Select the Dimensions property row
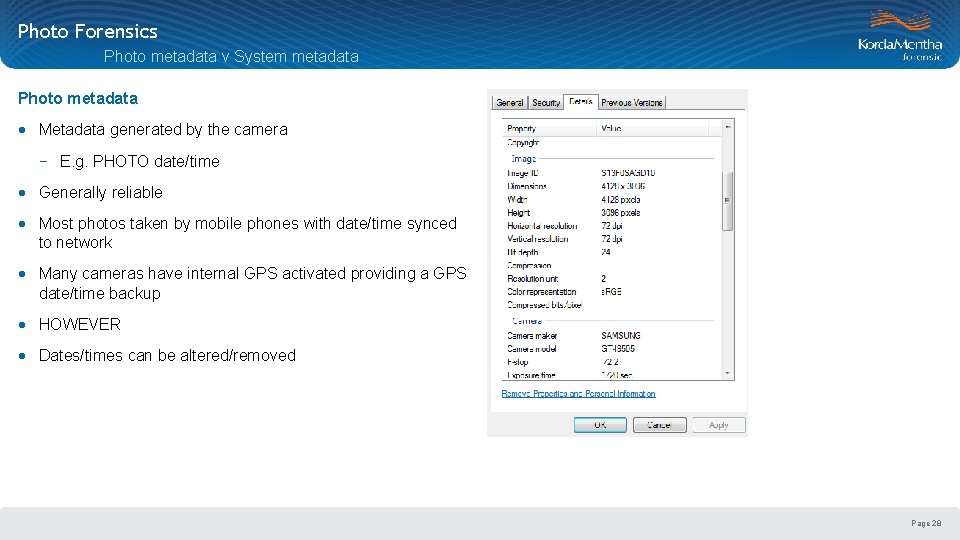This screenshot has height=540, width=960. point(612,186)
